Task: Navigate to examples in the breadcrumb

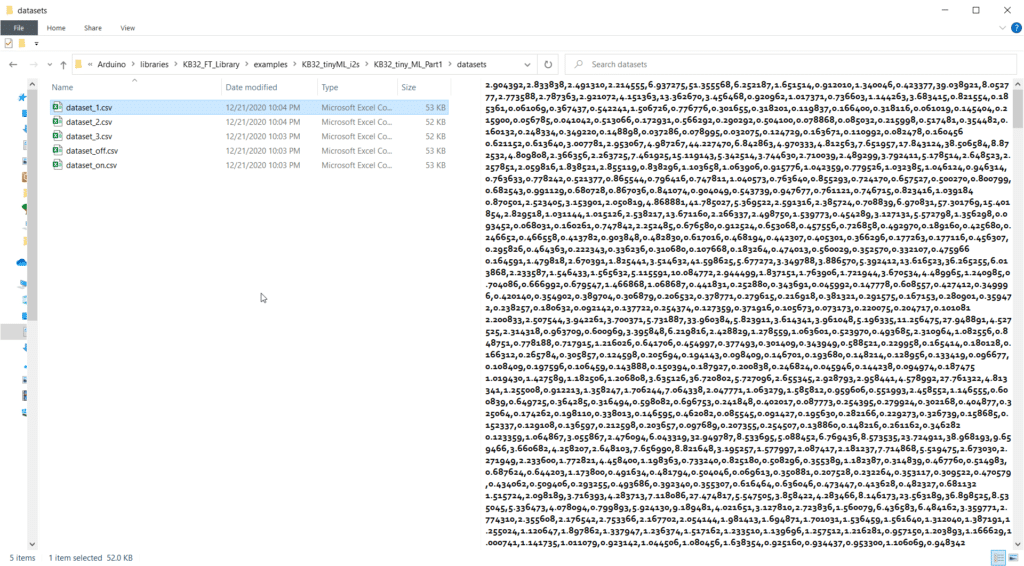Action: [270, 65]
